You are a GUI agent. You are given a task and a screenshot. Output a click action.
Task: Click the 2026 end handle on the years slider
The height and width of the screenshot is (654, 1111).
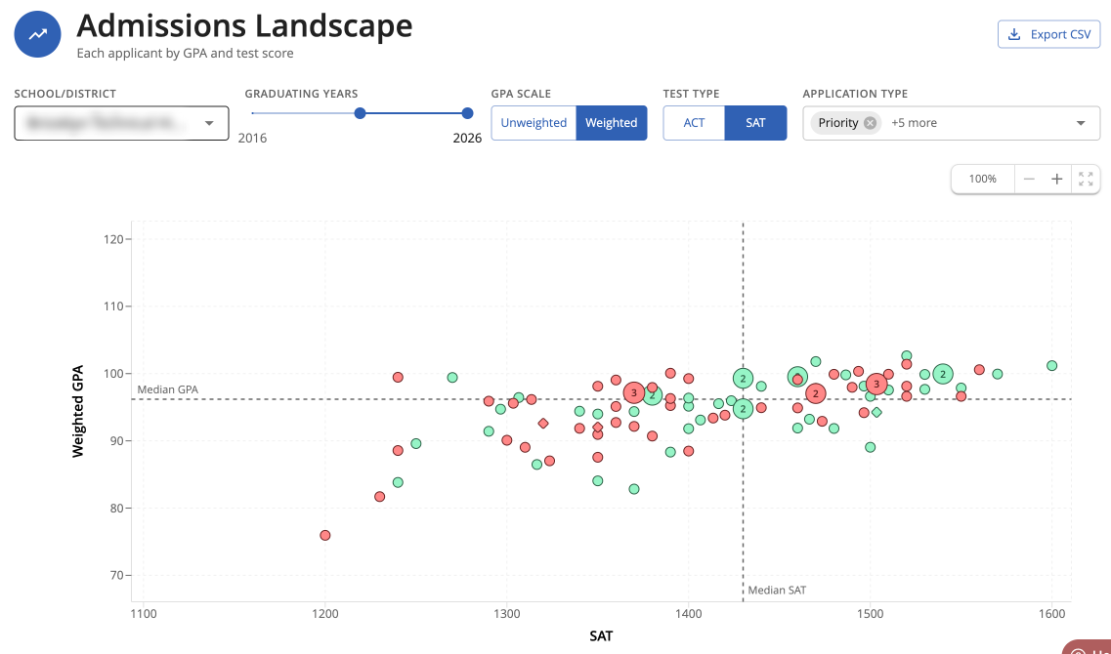click(467, 113)
